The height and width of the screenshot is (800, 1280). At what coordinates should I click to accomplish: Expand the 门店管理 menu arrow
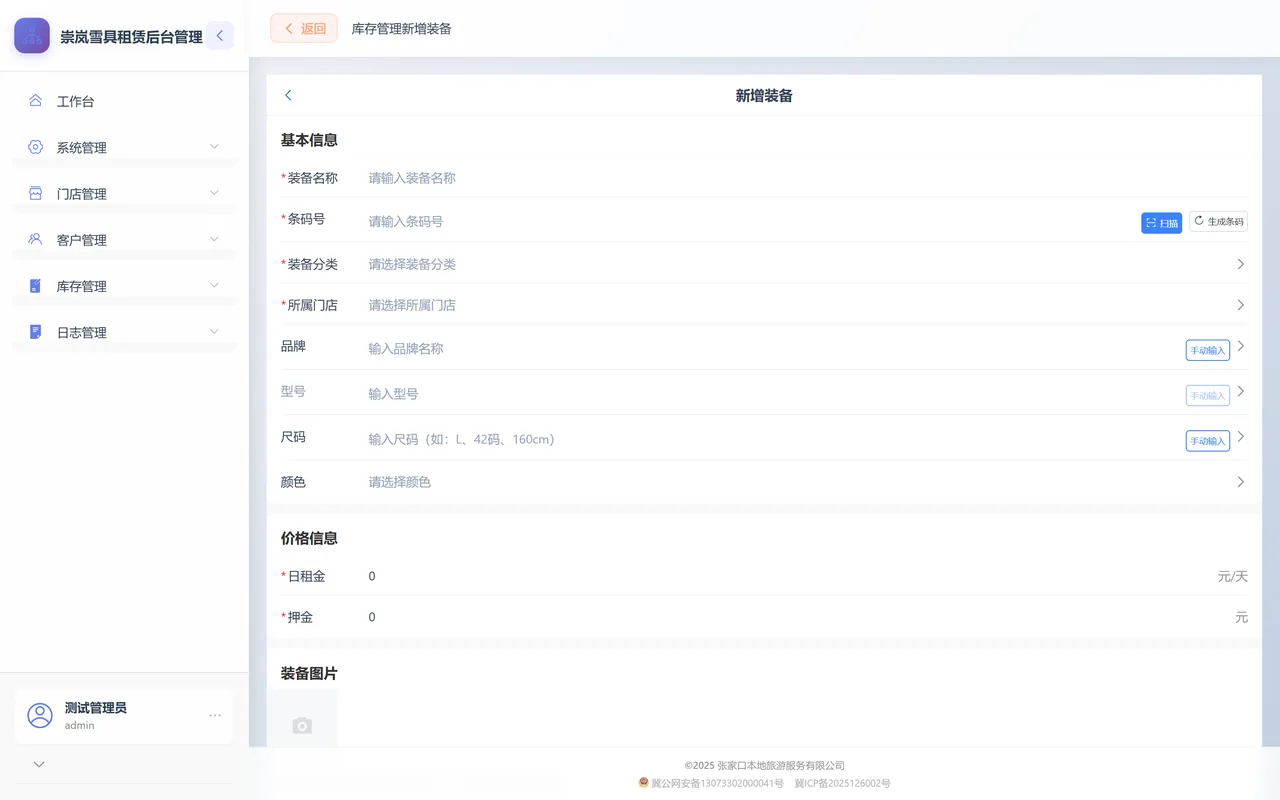pyautogui.click(x=214, y=193)
